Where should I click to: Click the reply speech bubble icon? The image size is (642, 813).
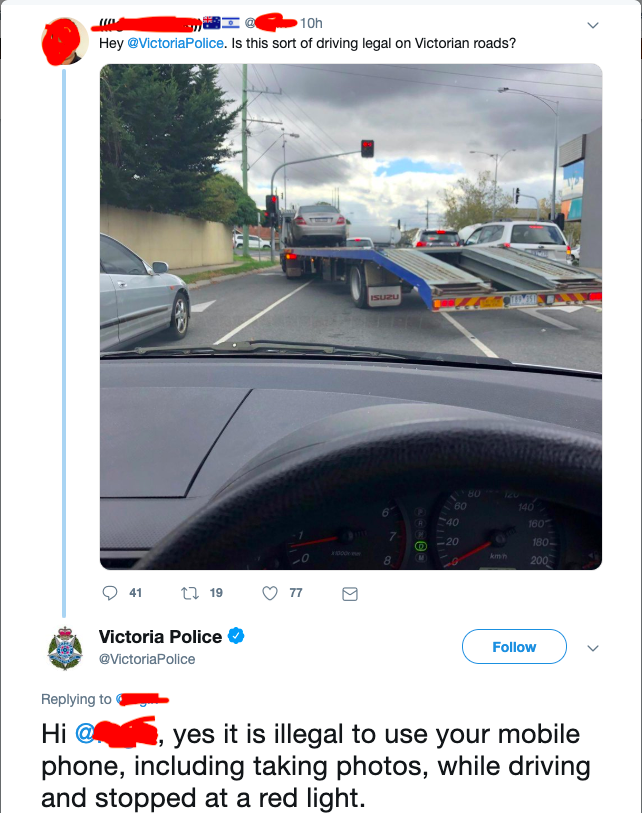tap(111, 593)
